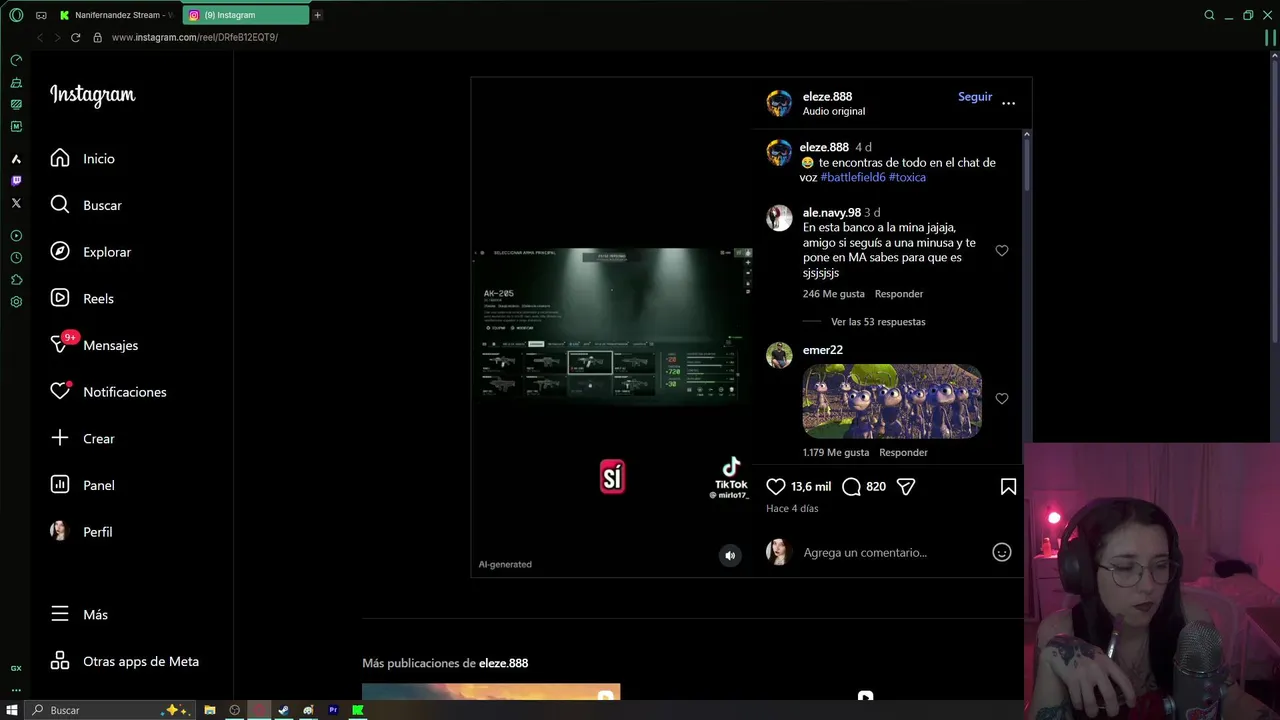Open Reels in Instagram sidebar
This screenshot has height=720, width=1280.
[82, 298]
